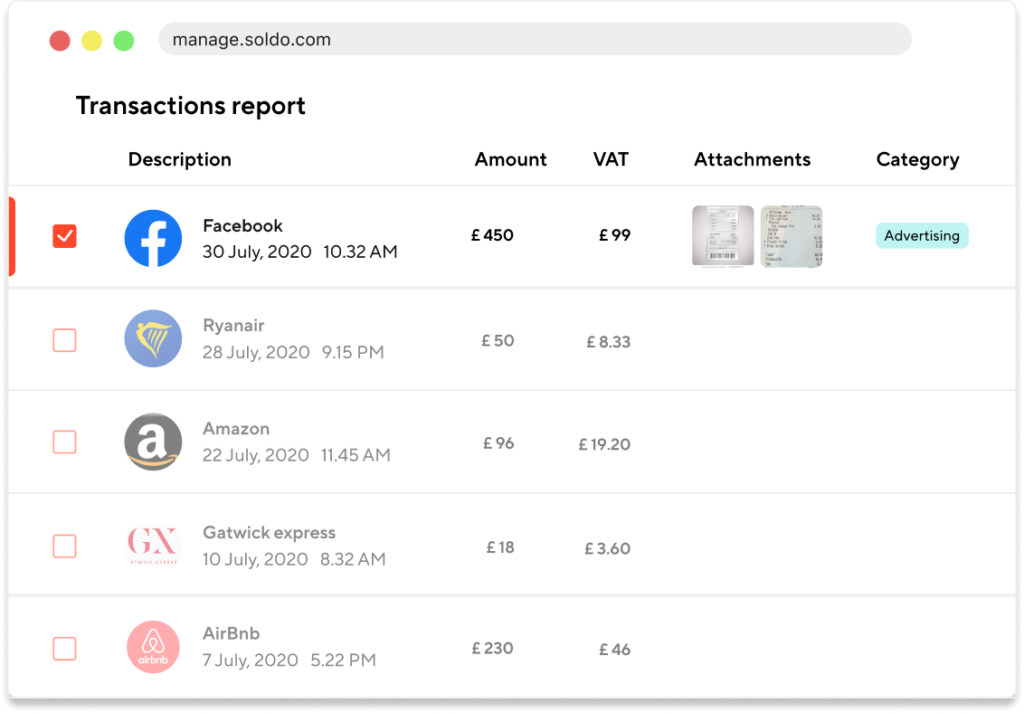Click the date 22 July, 2020
Image resolution: width=1024 pixels, height=713 pixels.
tap(256, 455)
